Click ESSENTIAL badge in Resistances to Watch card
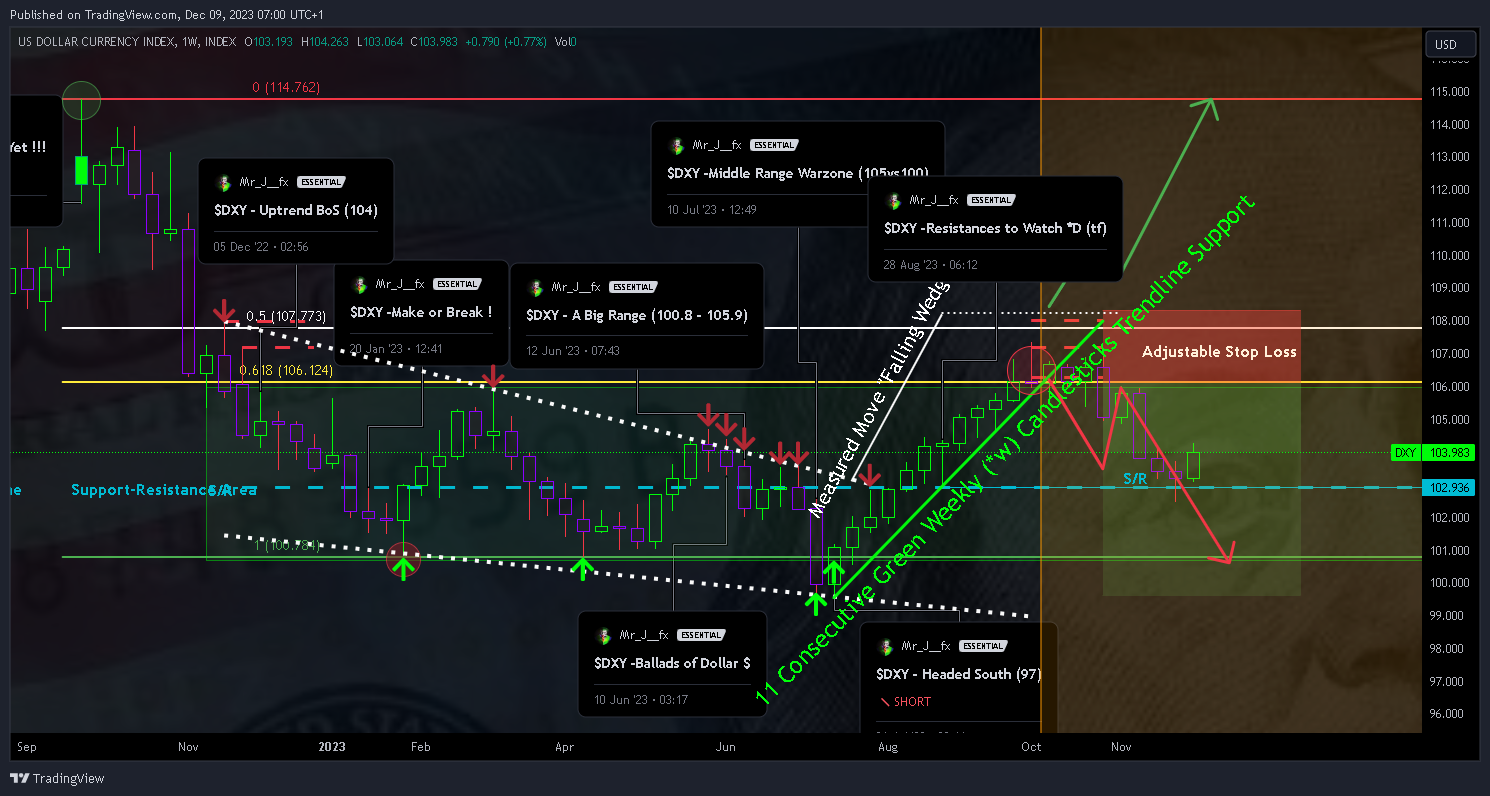The image size is (1490, 796). (992, 201)
